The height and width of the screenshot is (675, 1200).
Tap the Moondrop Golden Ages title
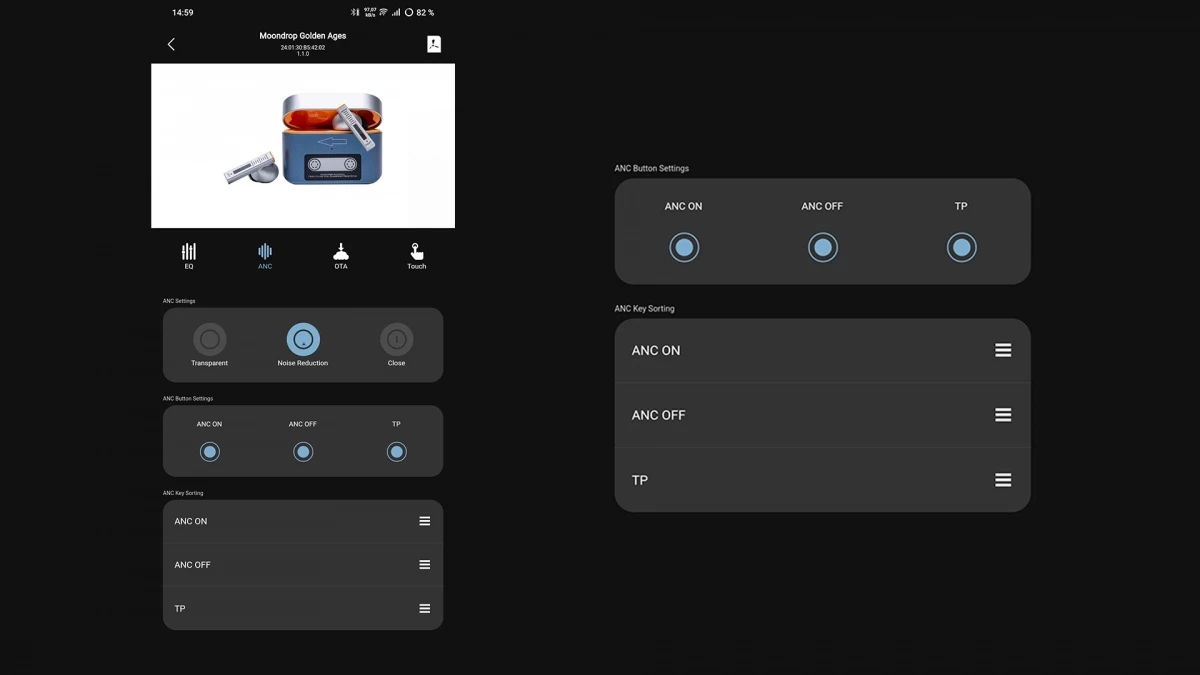[303, 36]
